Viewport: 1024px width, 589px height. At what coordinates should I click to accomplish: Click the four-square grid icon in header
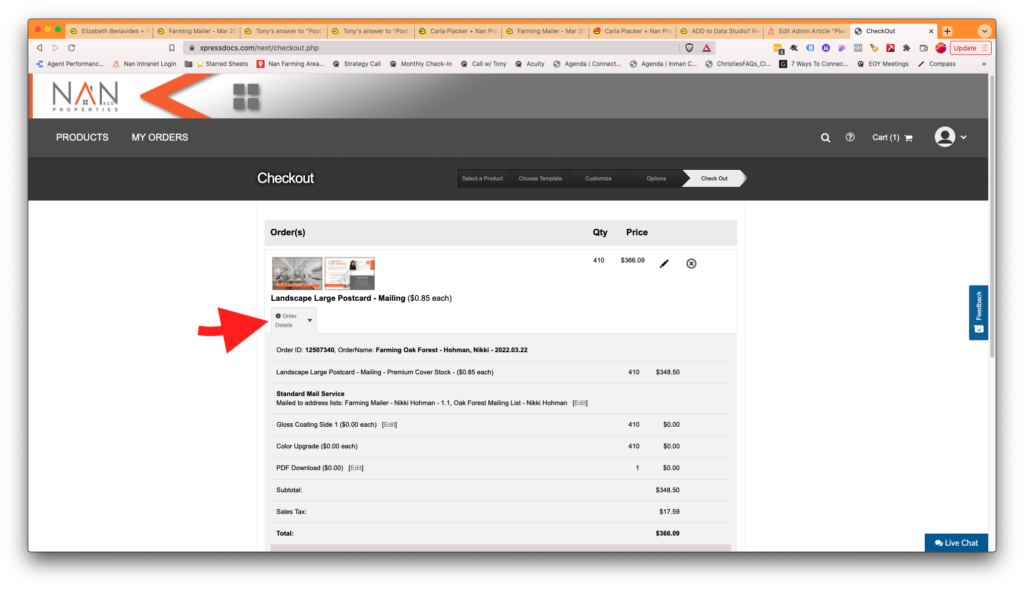click(x=246, y=97)
